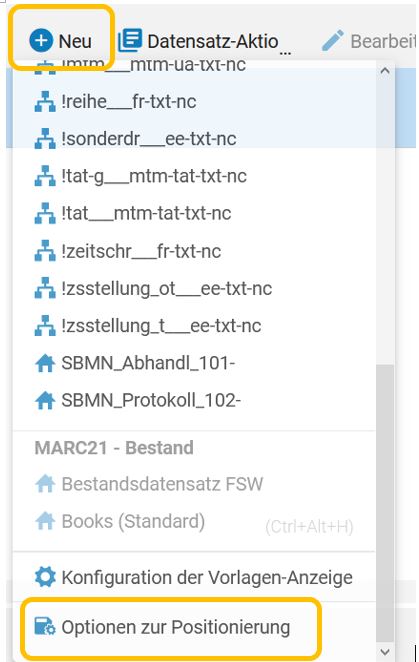419x662 pixels.
Task: Select Bestandsdatensatz FSW entry
Action: pyautogui.click(x=194, y=484)
